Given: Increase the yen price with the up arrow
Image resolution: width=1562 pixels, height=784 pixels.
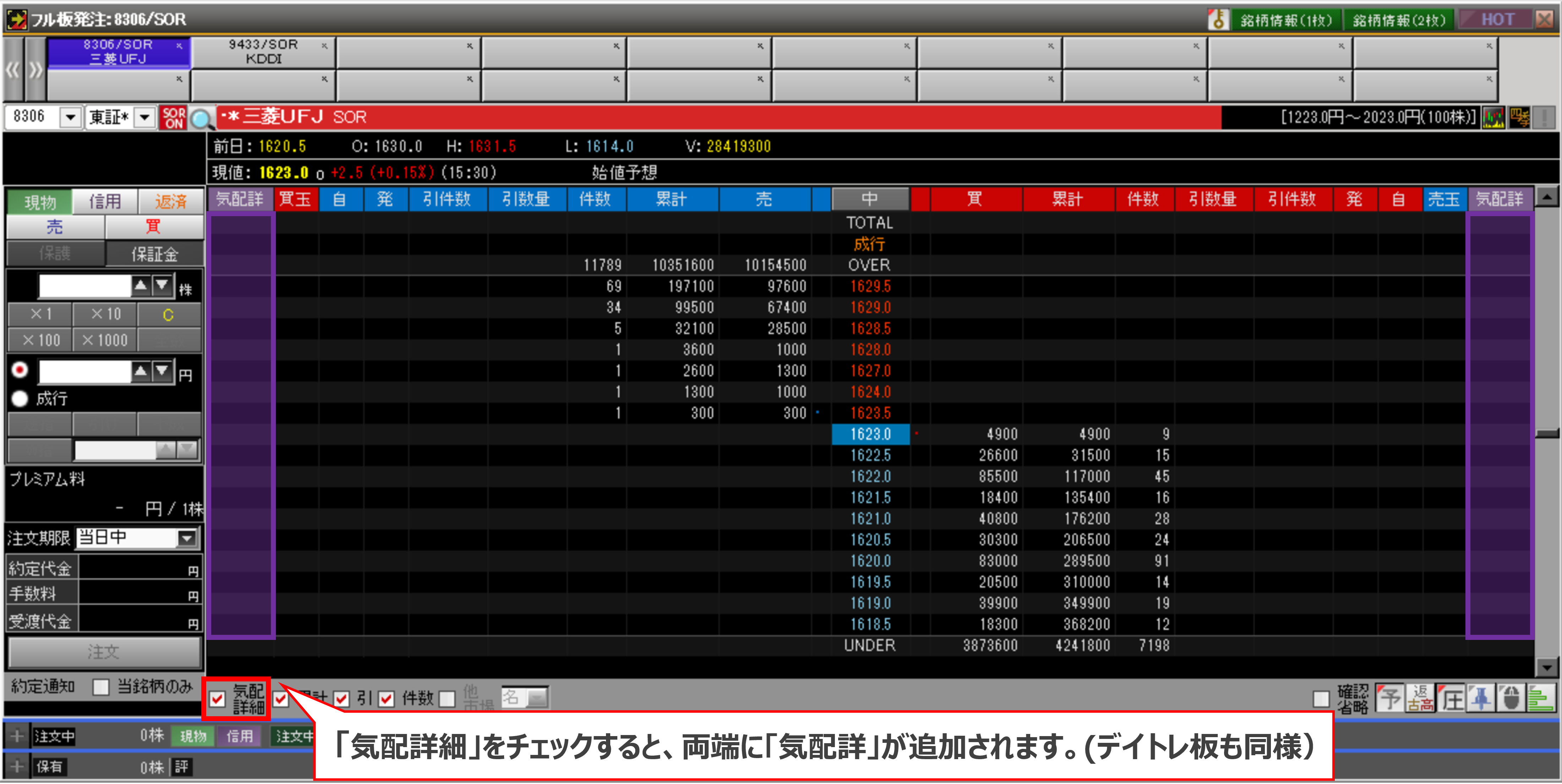Looking at the screenshot, I should (x=141, y=371).
